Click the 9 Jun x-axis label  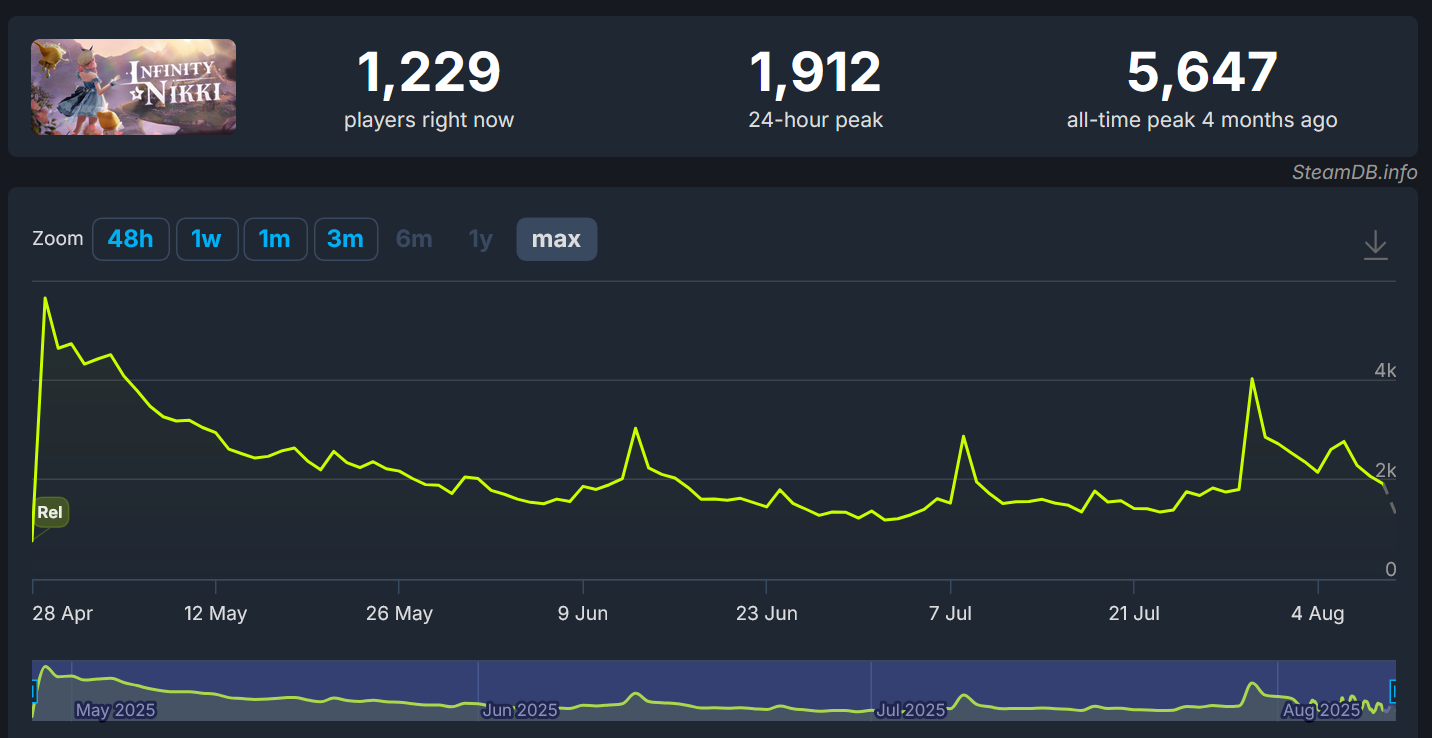click(x=583, y=613)
